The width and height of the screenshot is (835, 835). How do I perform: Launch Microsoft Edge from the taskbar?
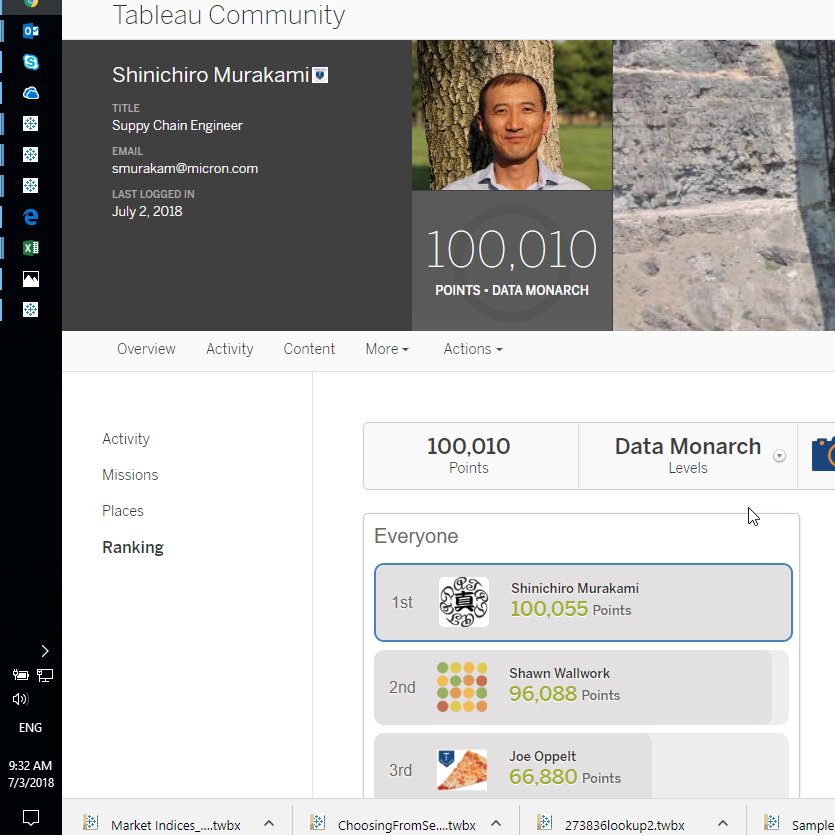31,217
